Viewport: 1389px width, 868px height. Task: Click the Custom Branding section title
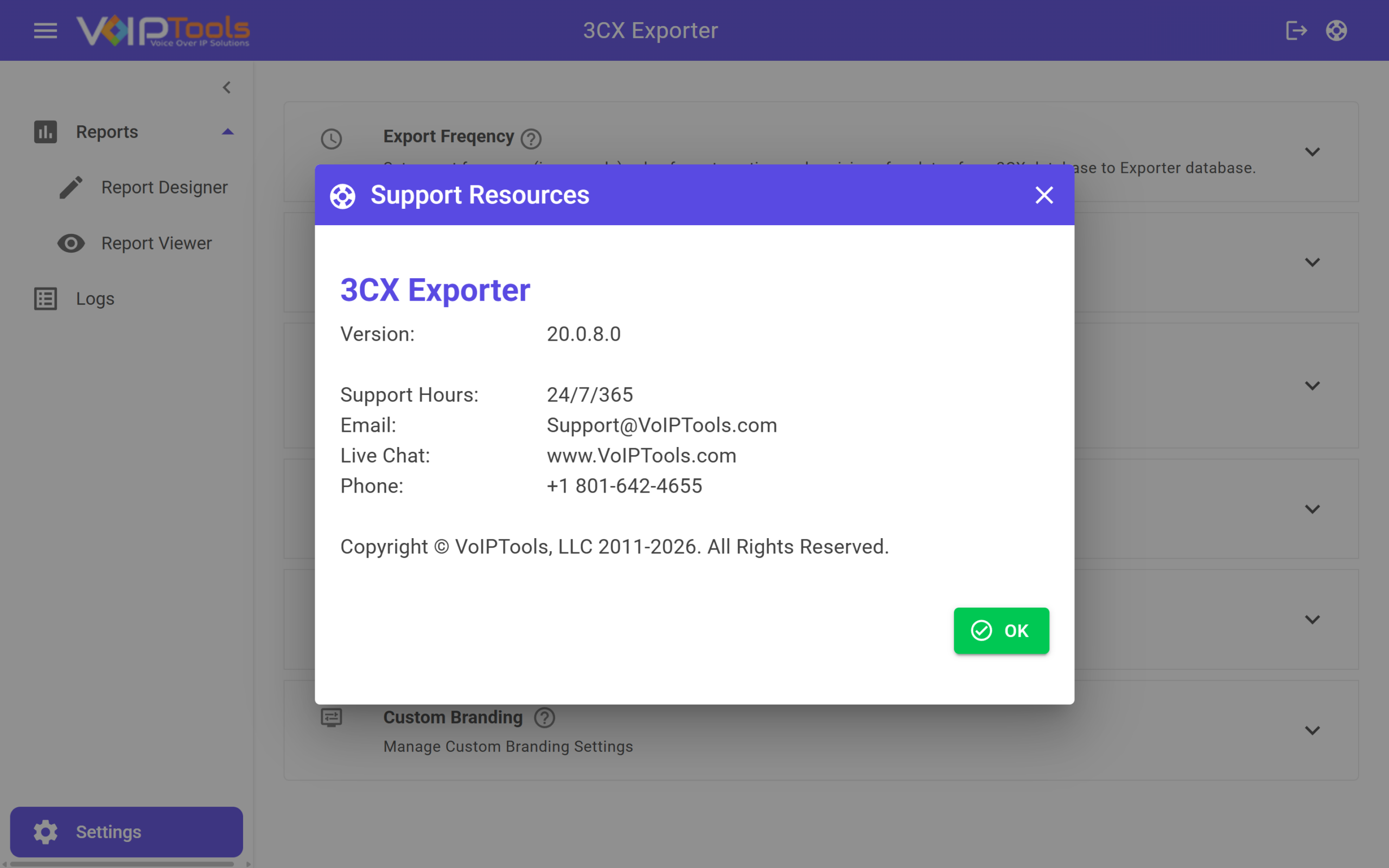(453, 718)
